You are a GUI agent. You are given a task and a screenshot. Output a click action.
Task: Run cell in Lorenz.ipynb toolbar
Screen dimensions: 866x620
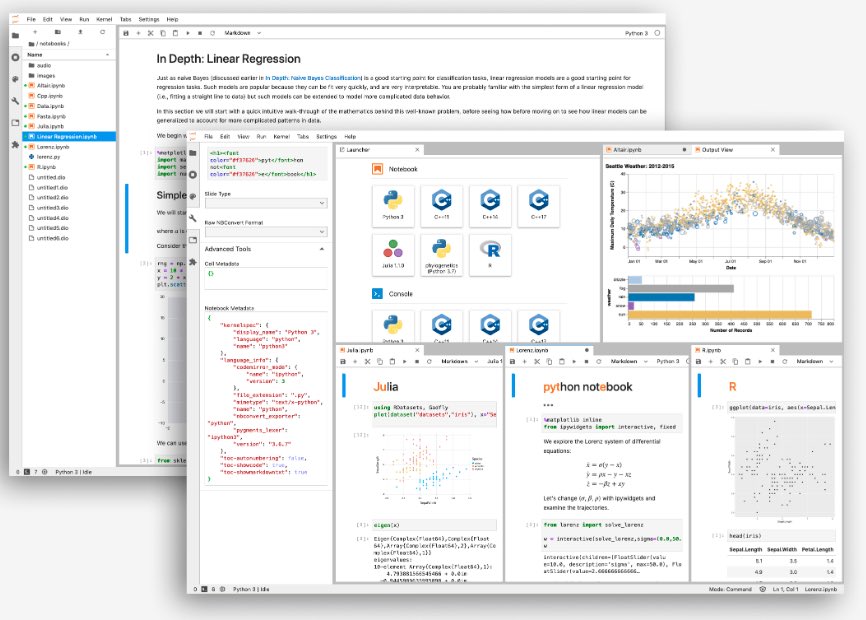pyautogui.click(x=574, y=362)
